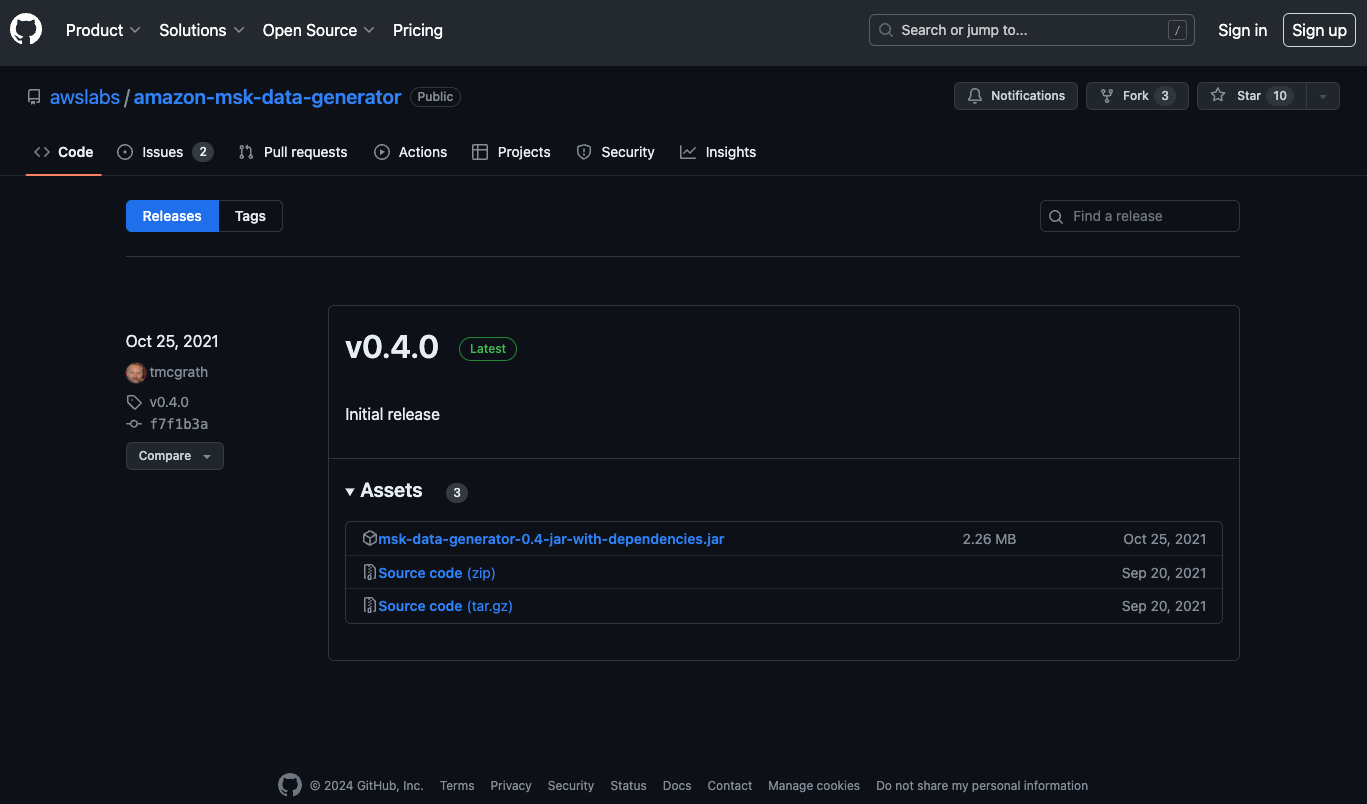
Task: Open the search bar at the top
Action: (1030, 30)
